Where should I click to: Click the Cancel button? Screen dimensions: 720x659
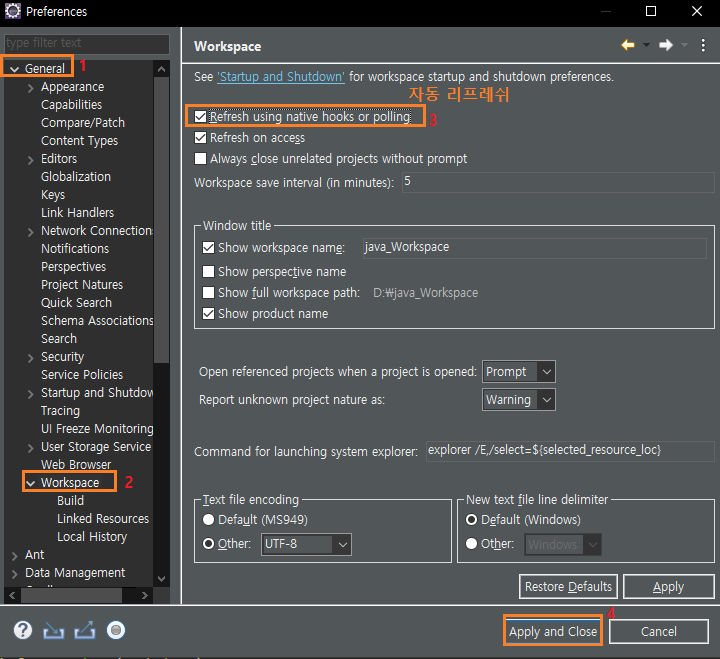658,631
